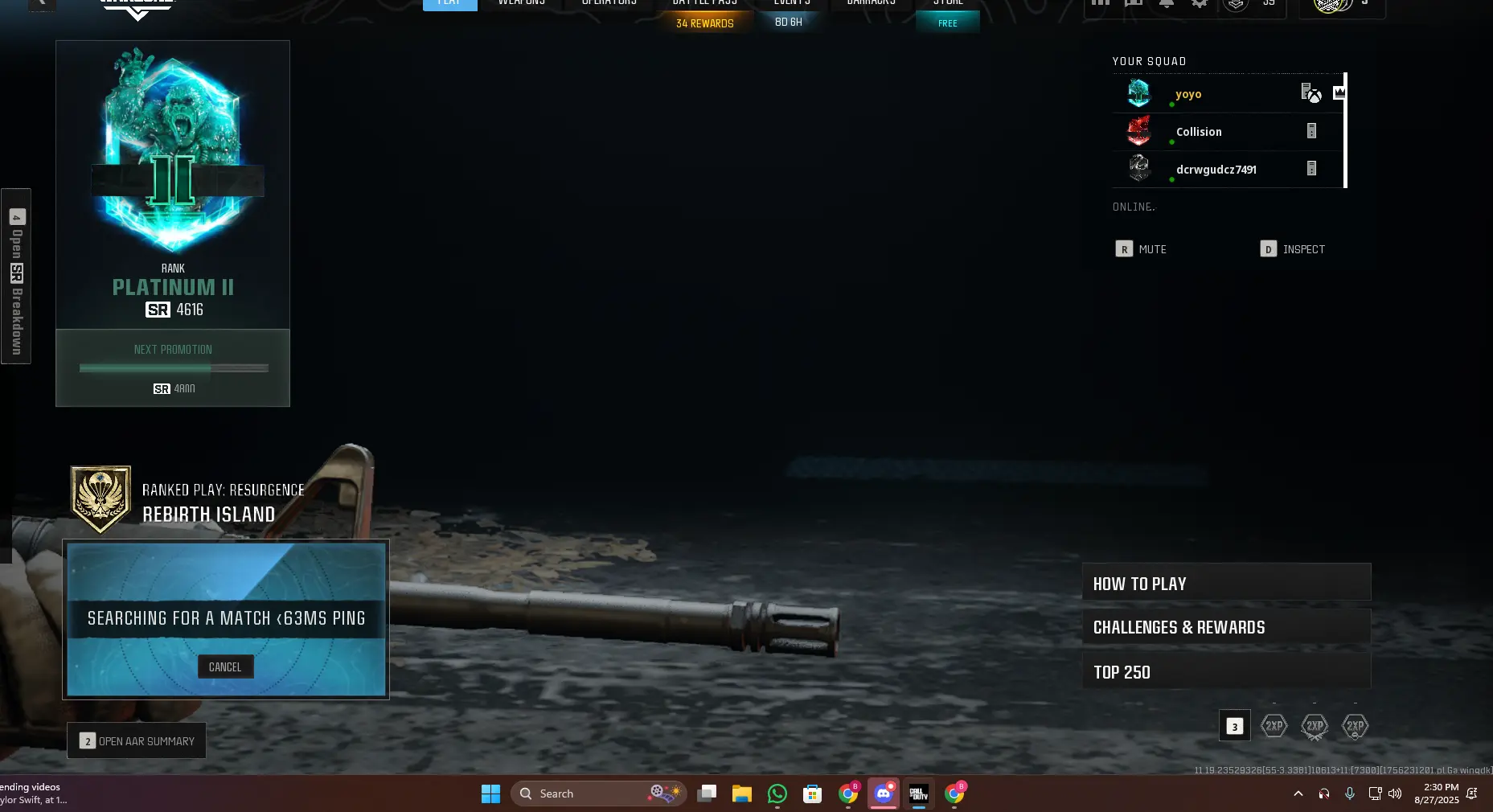Select the first 2XP token icon
Screen dimensions: 1493x812
click(1274, 726)
